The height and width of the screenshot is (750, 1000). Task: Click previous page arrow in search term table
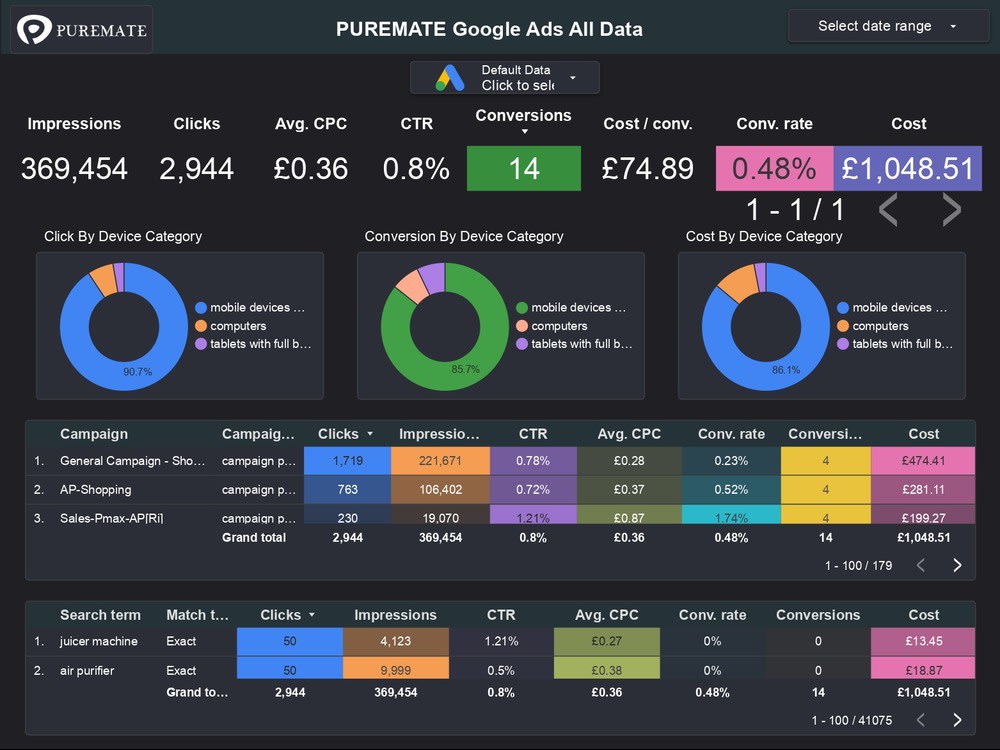(920, 720)
